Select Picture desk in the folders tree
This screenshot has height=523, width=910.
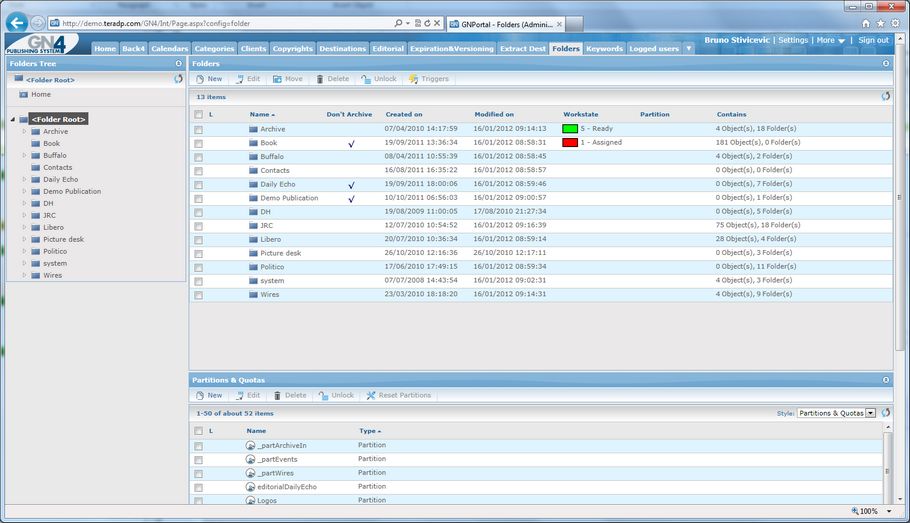pyautogui.click(x=63, y=239)
